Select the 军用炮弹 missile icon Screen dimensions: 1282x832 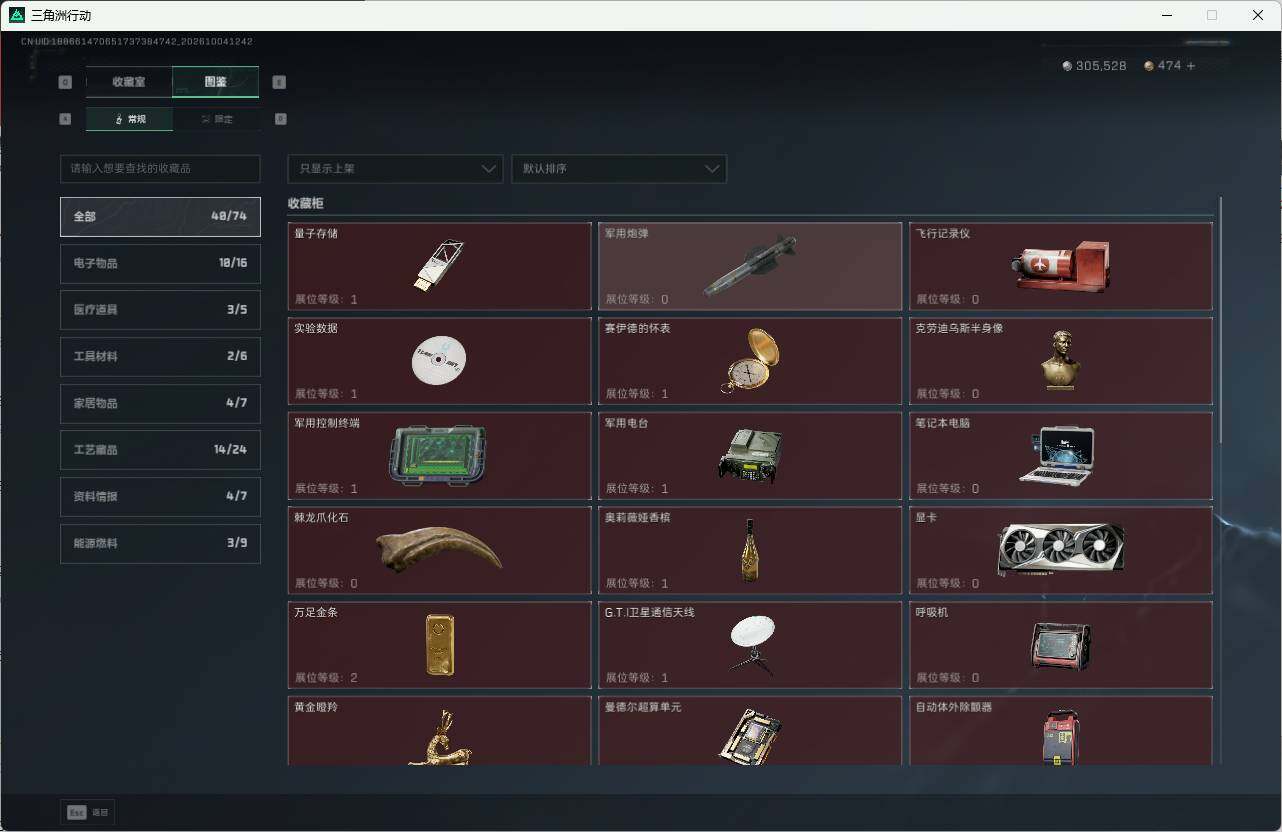[x=750, y=266]
